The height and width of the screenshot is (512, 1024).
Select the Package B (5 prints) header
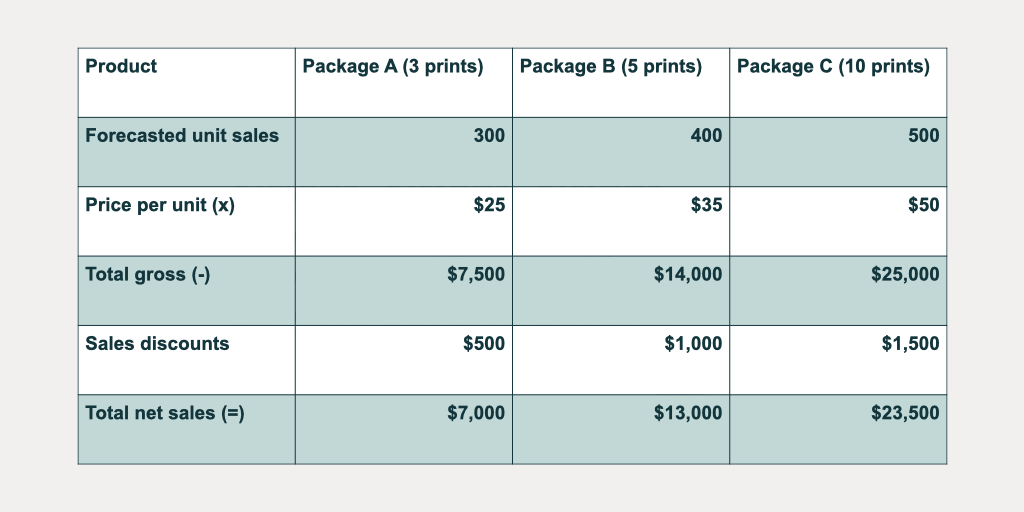611,67
